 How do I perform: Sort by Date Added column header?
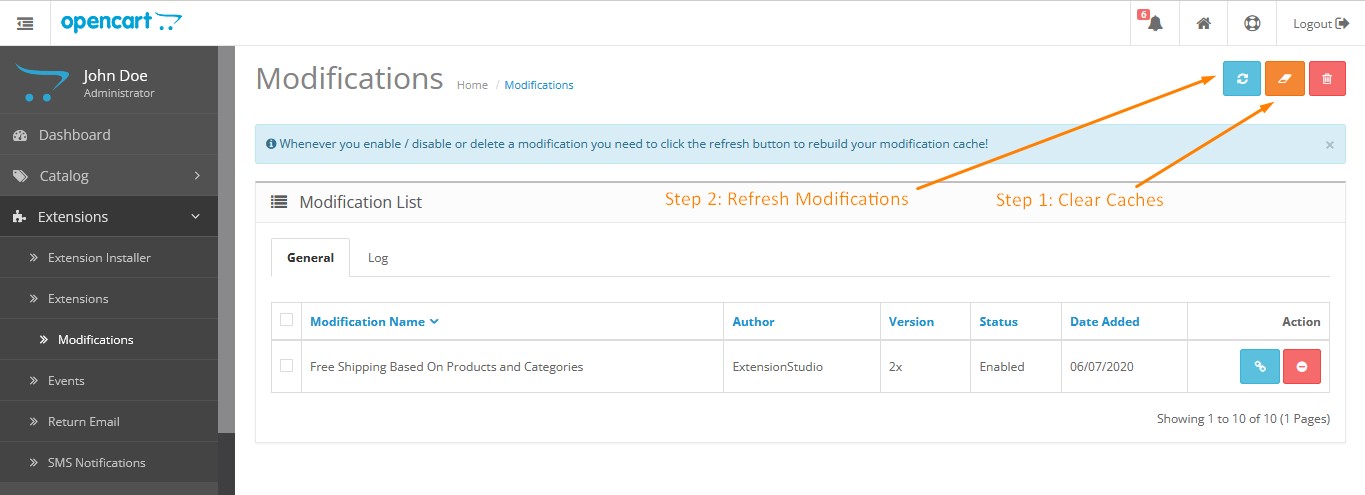point(1104,322)
